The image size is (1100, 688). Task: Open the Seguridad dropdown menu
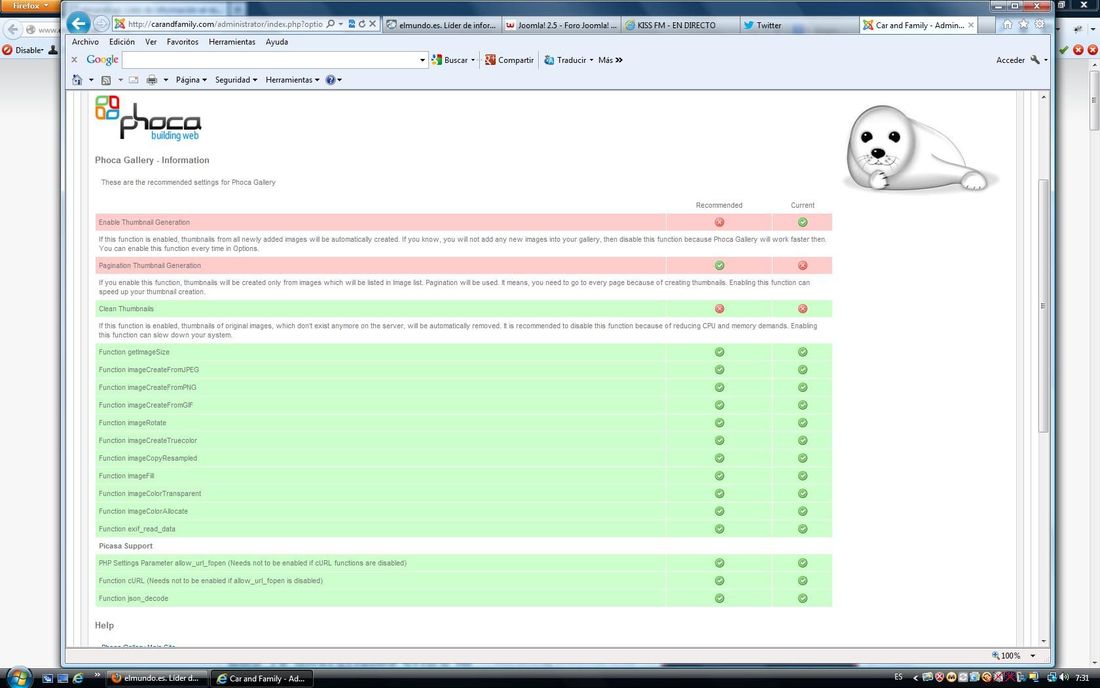point(236,80)
